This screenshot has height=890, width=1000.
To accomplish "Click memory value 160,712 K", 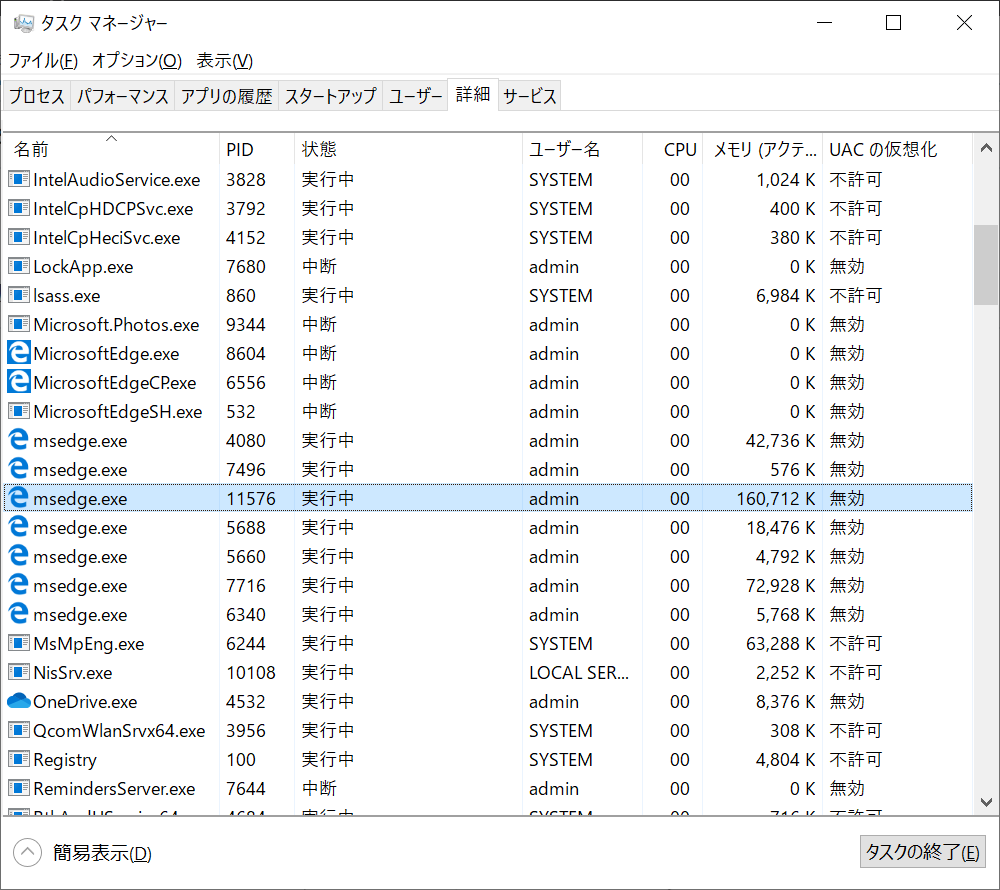I will pyautogui.click(x=776, y=499).
